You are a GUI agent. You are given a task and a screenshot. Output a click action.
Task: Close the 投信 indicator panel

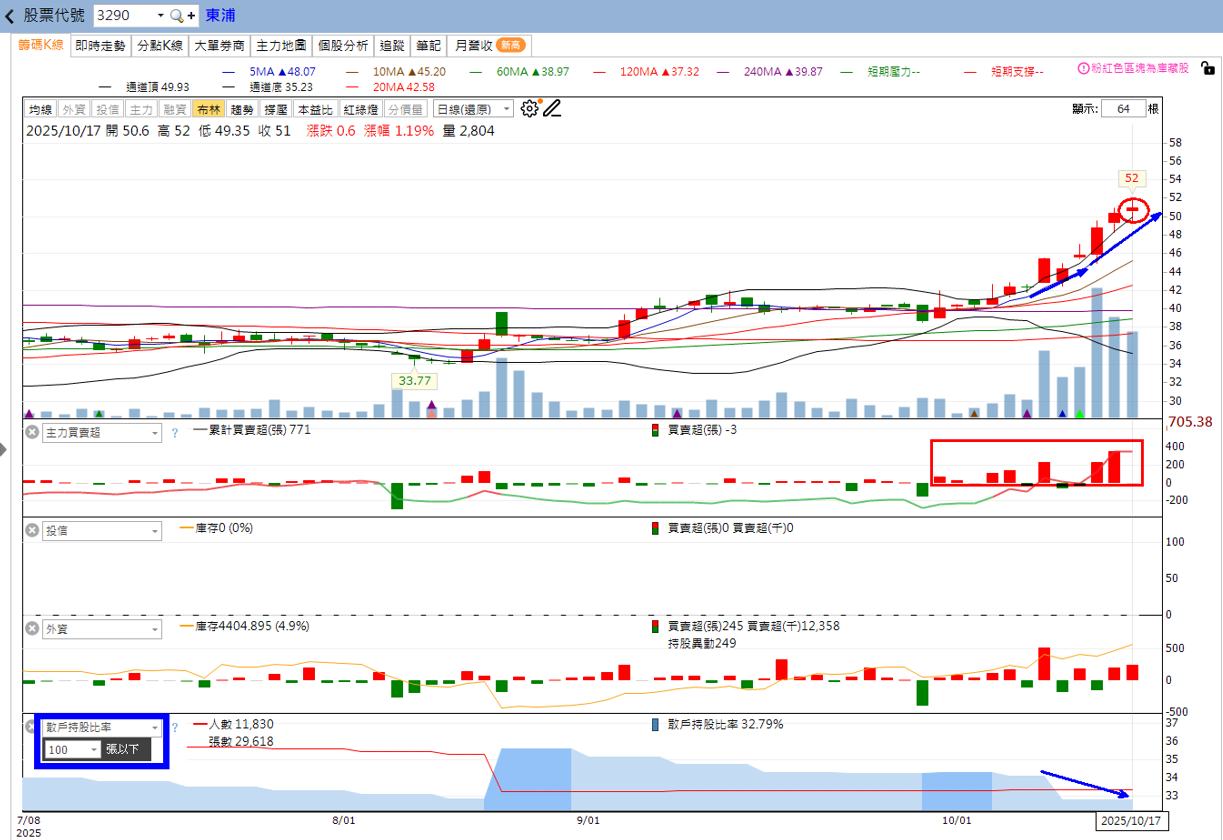tap(31, 531)
